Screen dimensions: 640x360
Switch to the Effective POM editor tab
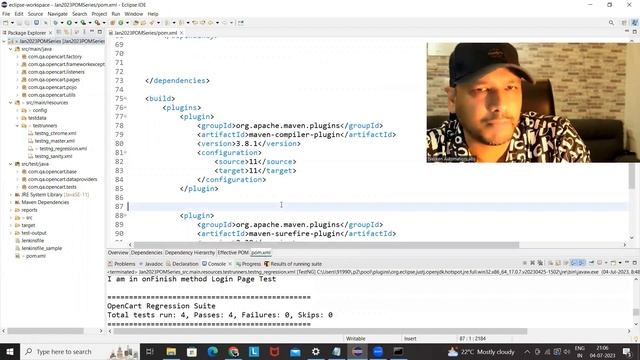[233, 253]
